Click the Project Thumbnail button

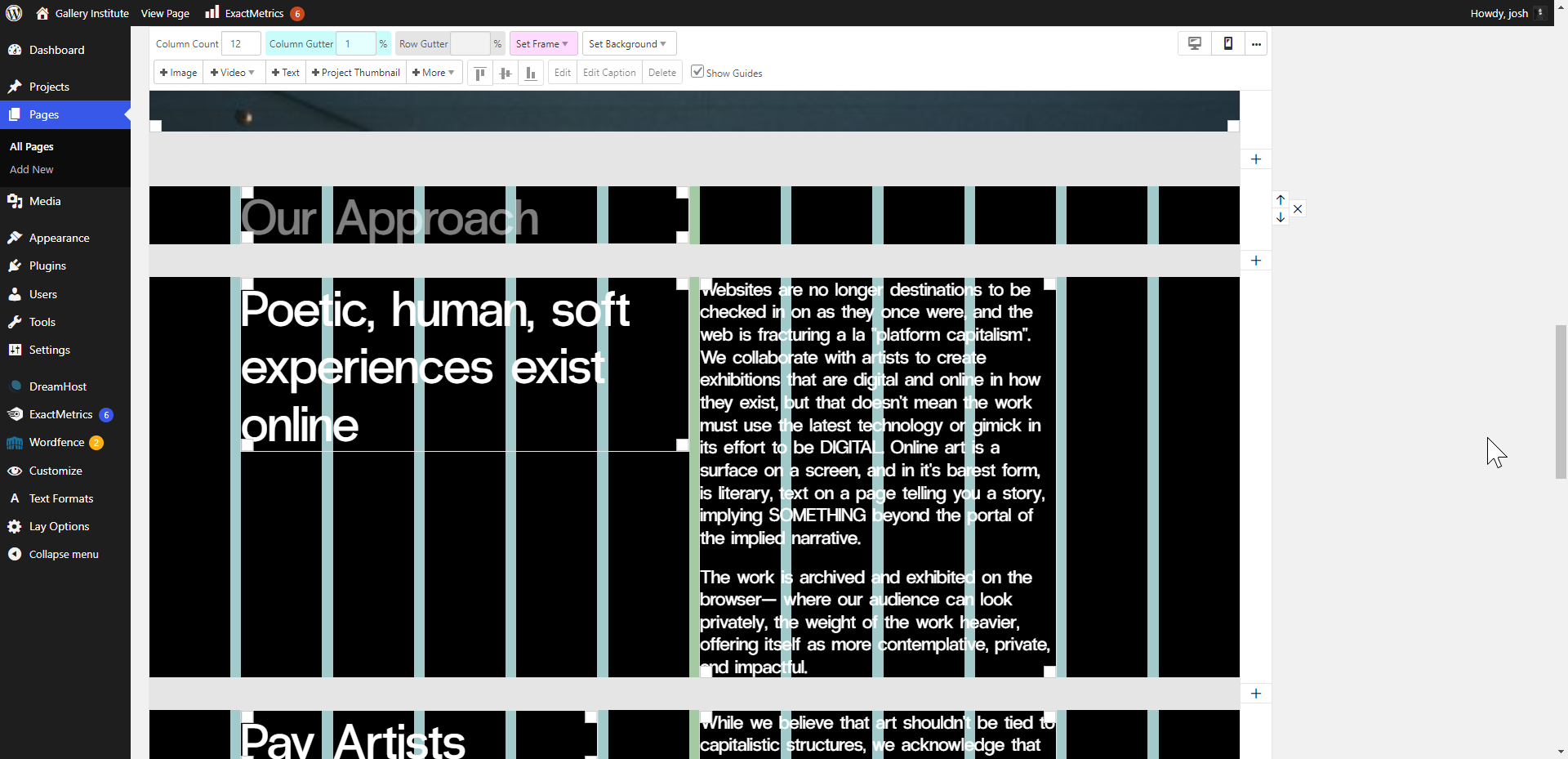pos(355,72)
